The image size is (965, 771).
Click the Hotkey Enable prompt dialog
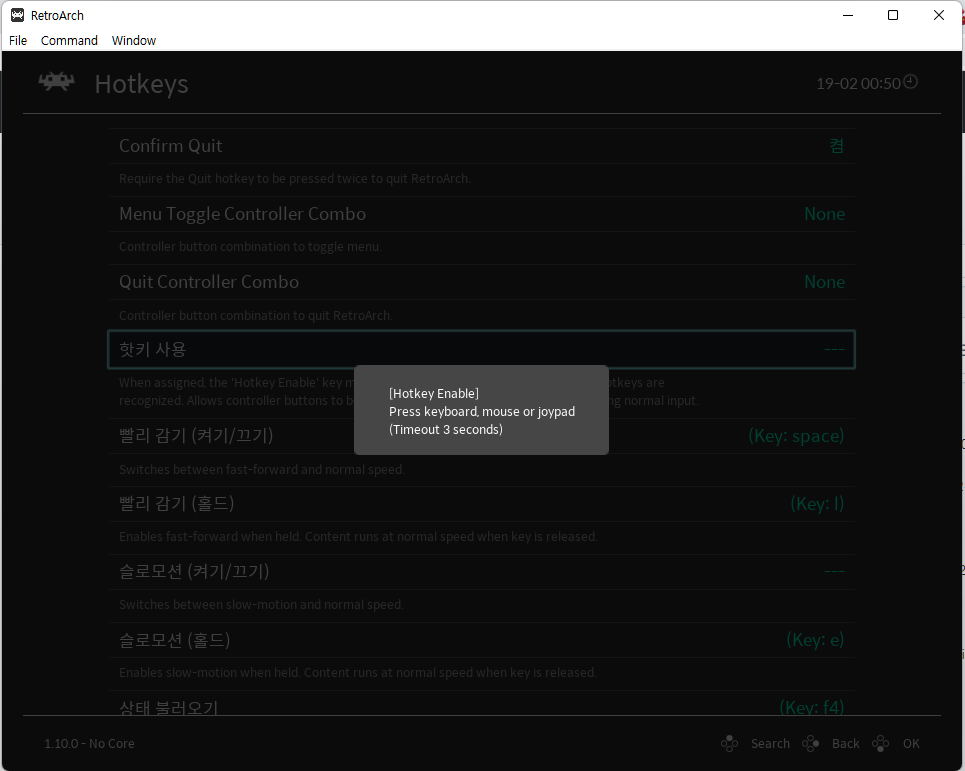(x=481, y=410)
